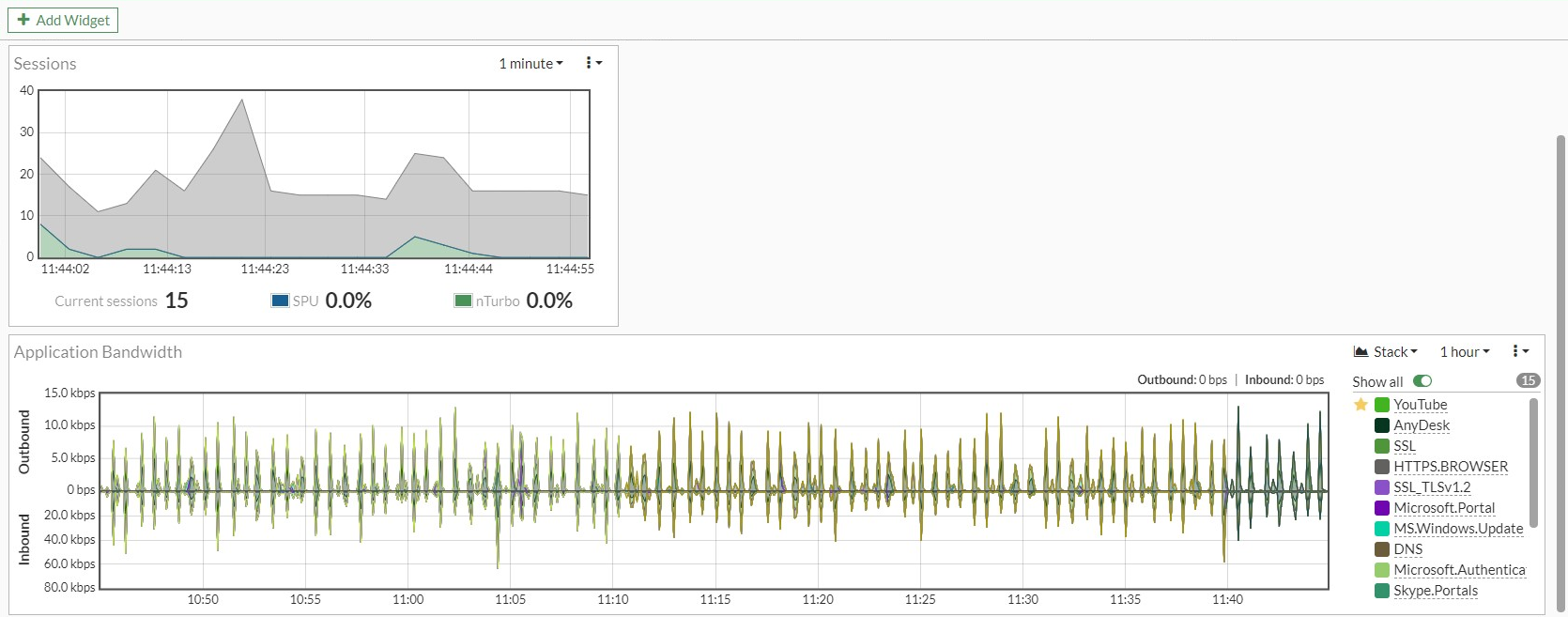Screen dimensions: 1568x617
Task: Select MS.Windows.Update in the legend list
Action: tap(1458, 529)
